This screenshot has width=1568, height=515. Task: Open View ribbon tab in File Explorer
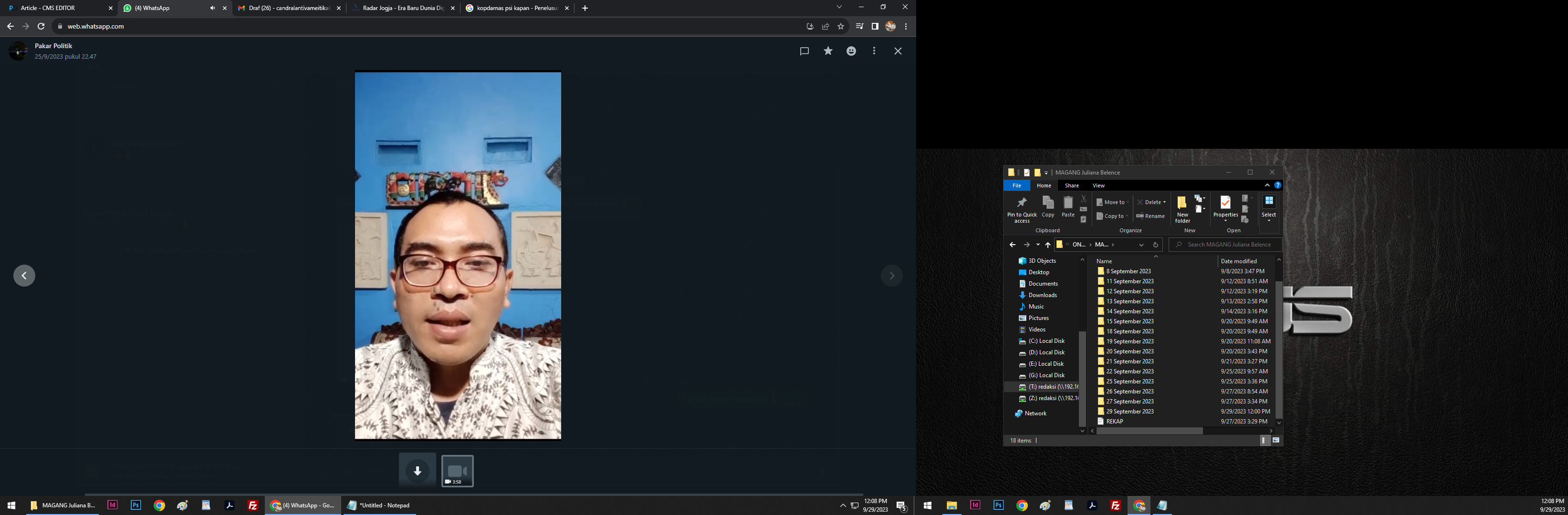coord(1098,185)
